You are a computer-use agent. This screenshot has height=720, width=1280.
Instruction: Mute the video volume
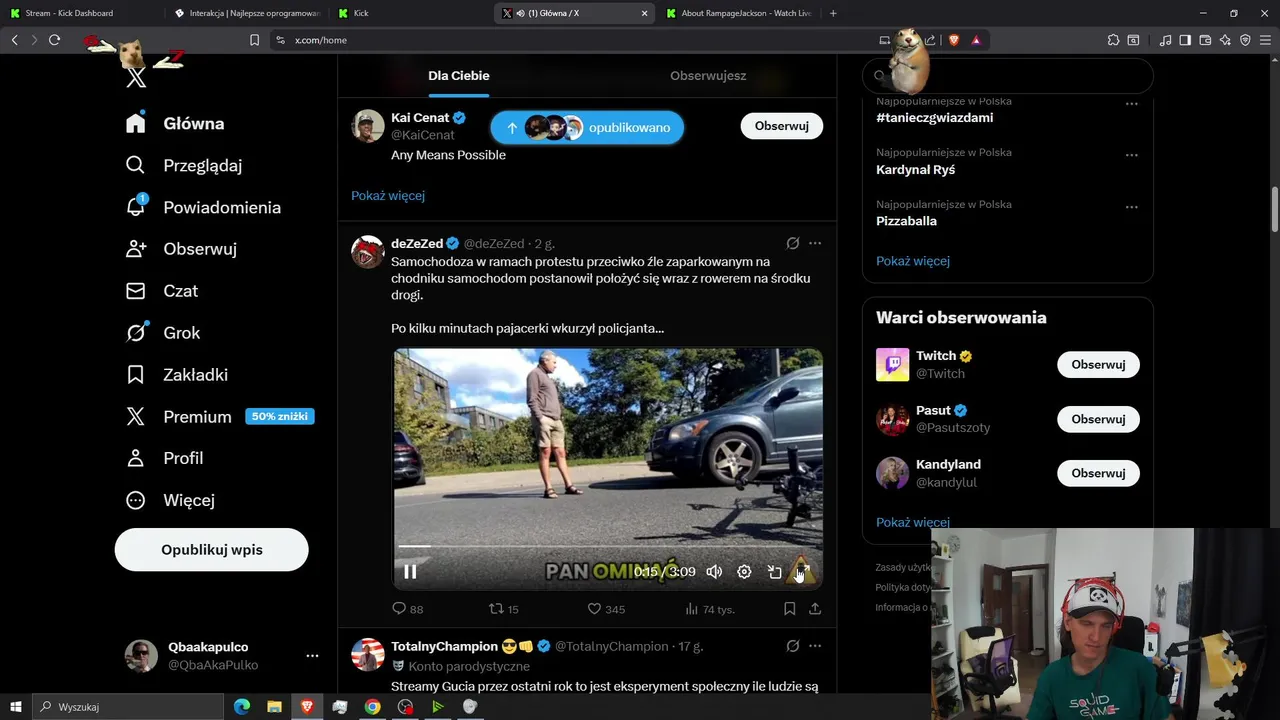point(714,572)
